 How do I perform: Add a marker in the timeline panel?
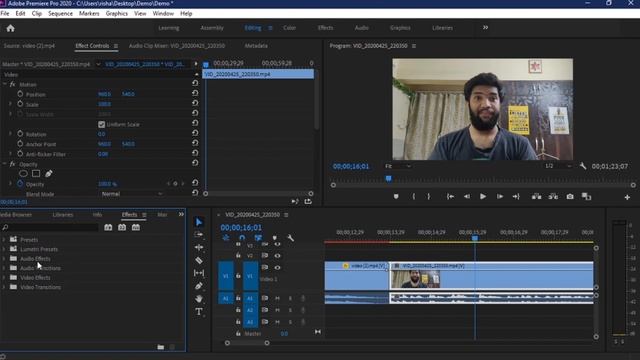(274, 238)
